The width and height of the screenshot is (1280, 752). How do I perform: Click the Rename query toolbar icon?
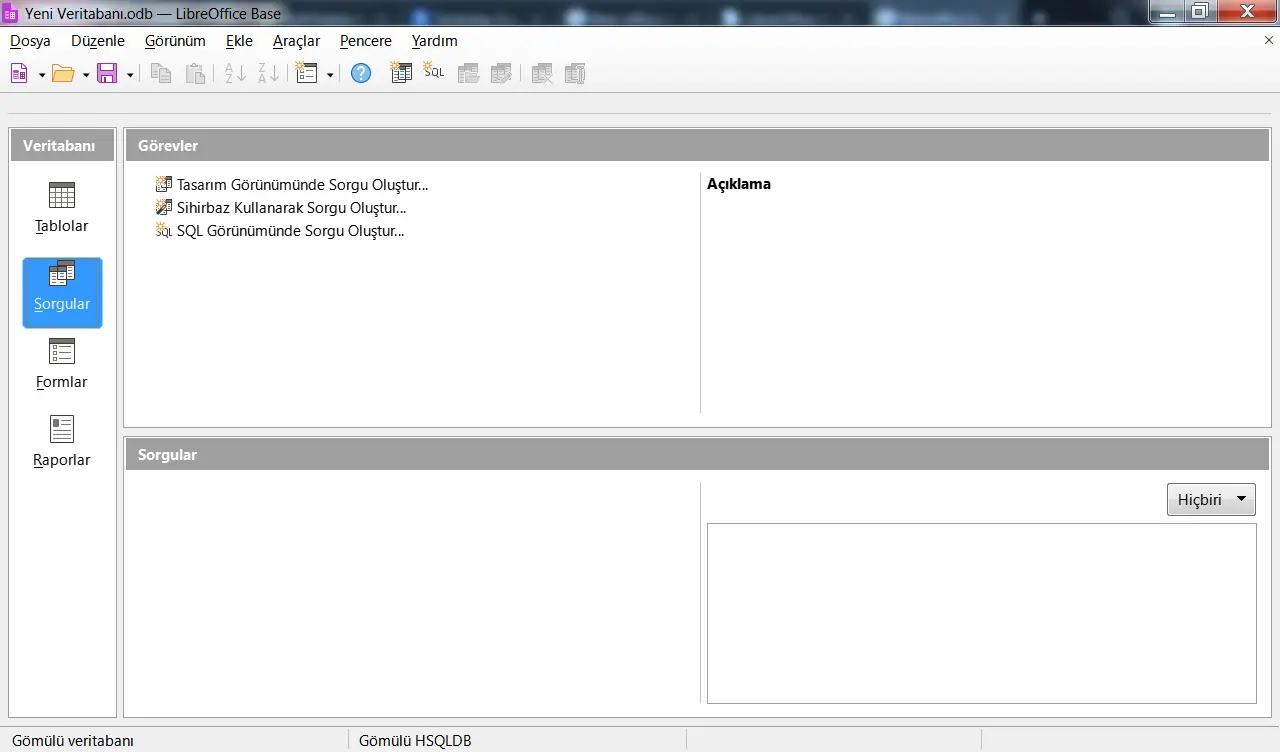575,73
